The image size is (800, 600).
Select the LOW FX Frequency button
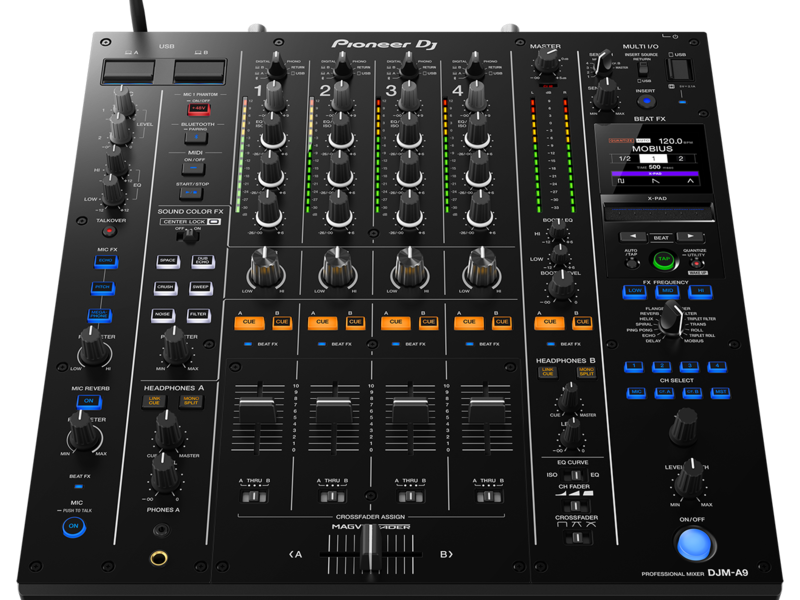[635, 291]
